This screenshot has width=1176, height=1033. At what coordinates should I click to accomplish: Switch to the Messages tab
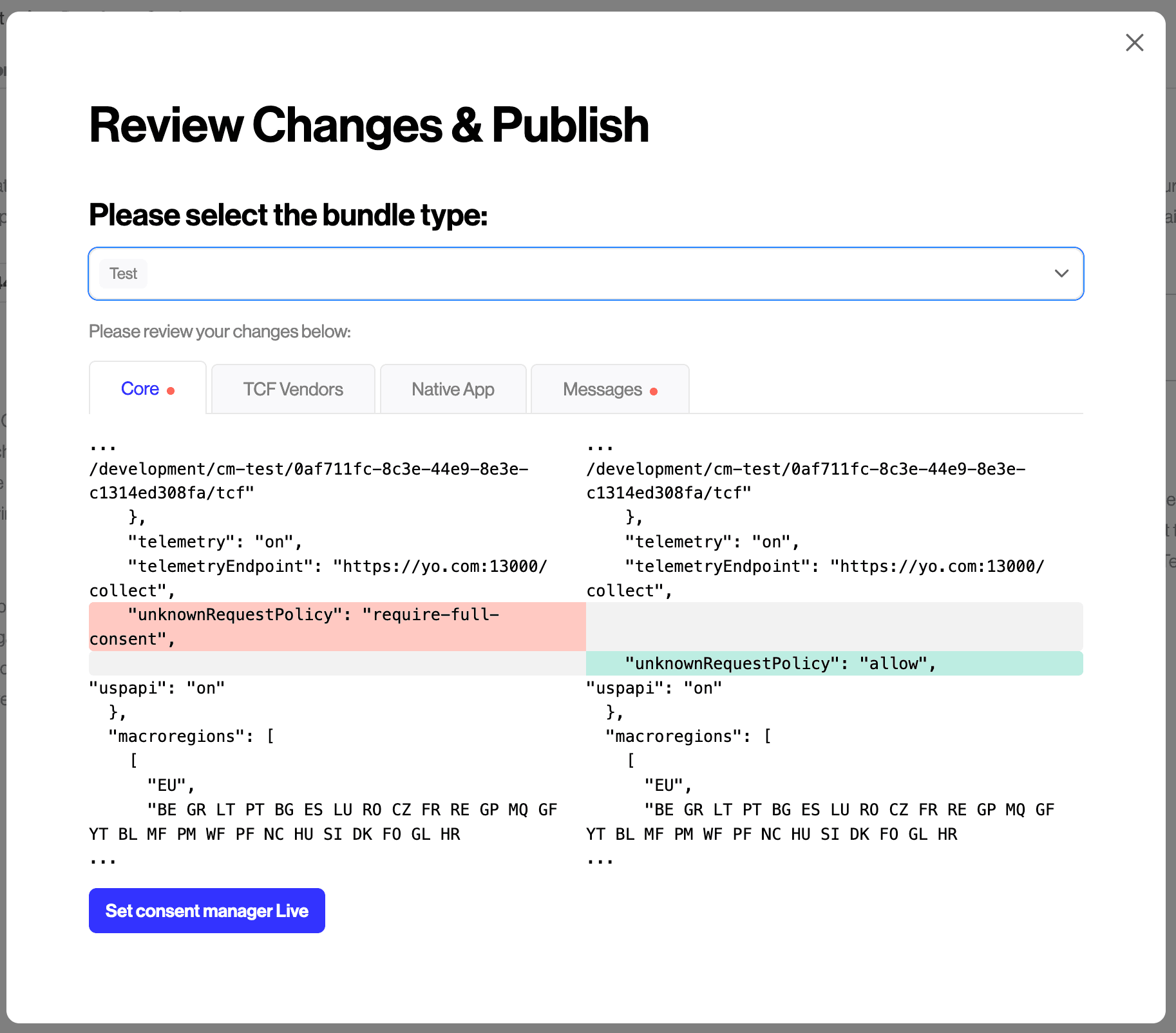point(602,389)
